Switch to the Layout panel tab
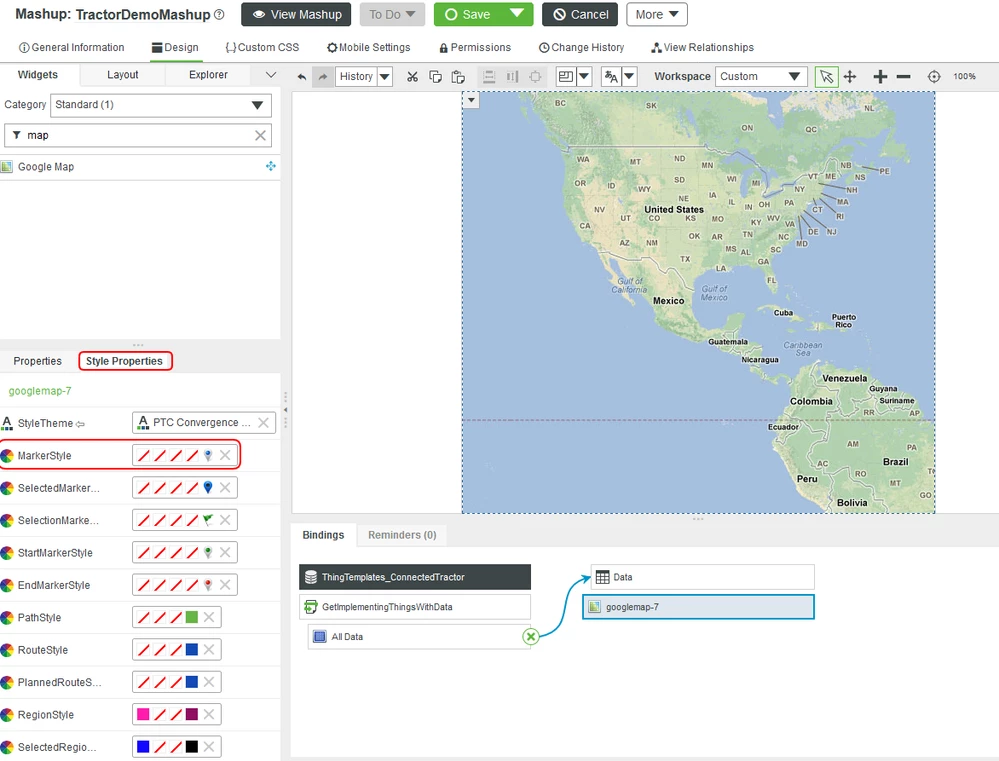The image size is (999, 761). click(x=122, y=75)
